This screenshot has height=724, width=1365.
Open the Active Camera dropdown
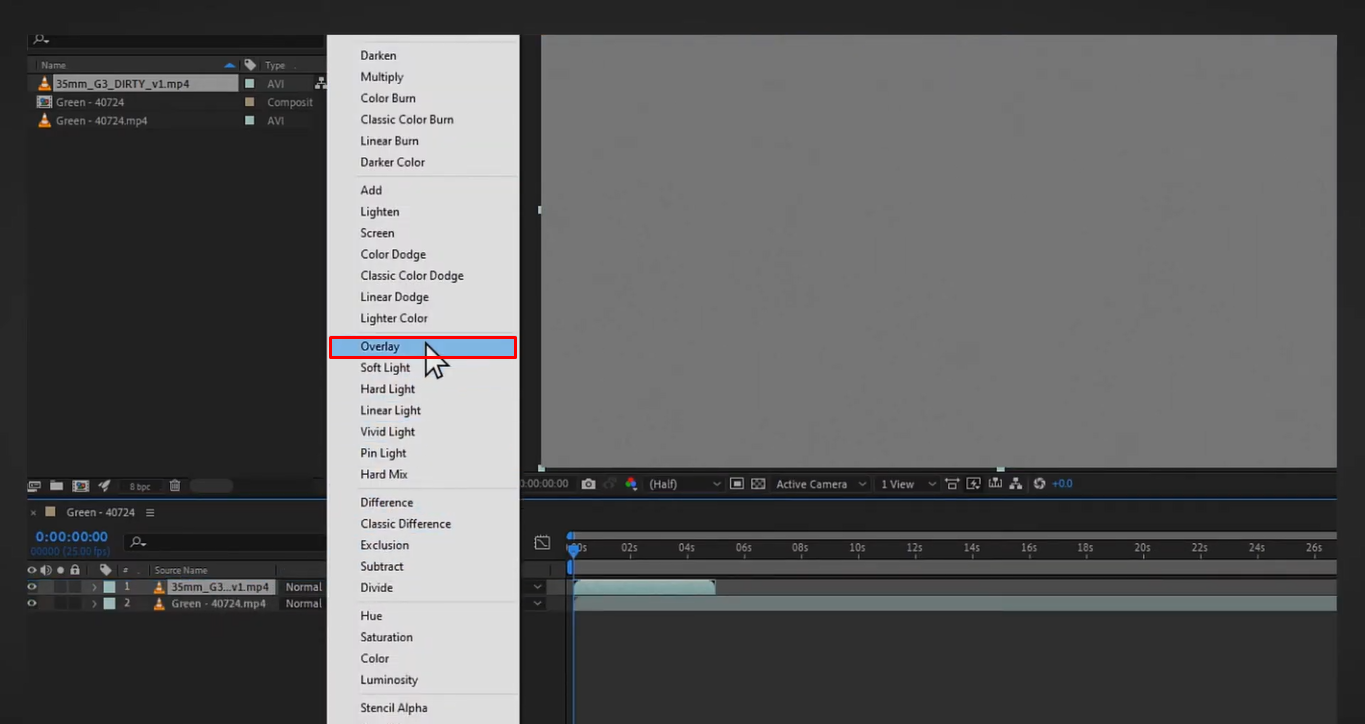(820, 484)
